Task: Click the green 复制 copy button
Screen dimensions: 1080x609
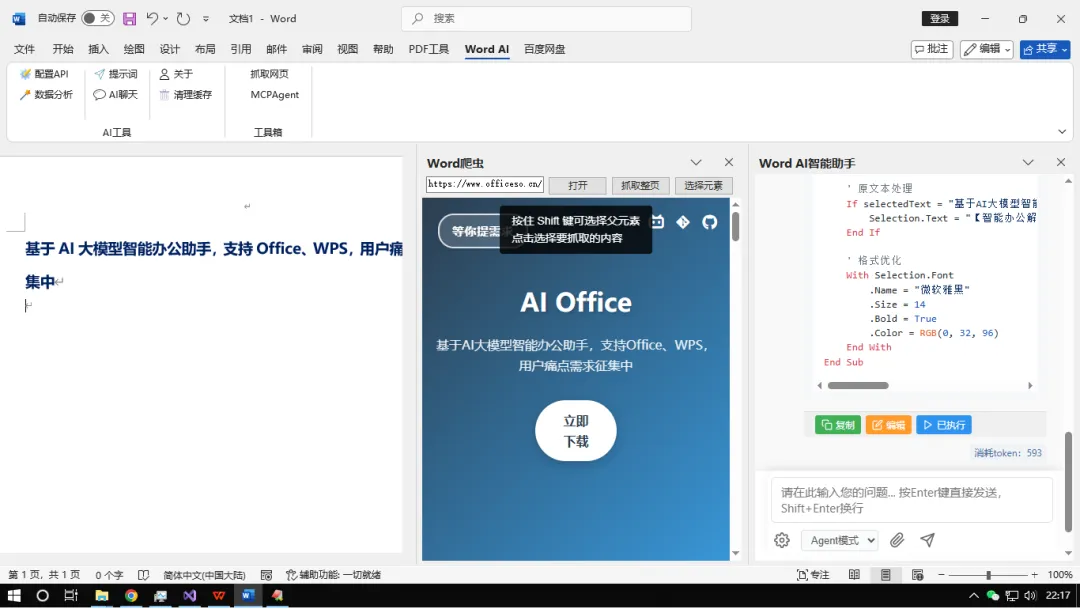Action: [x=838, y=425]
